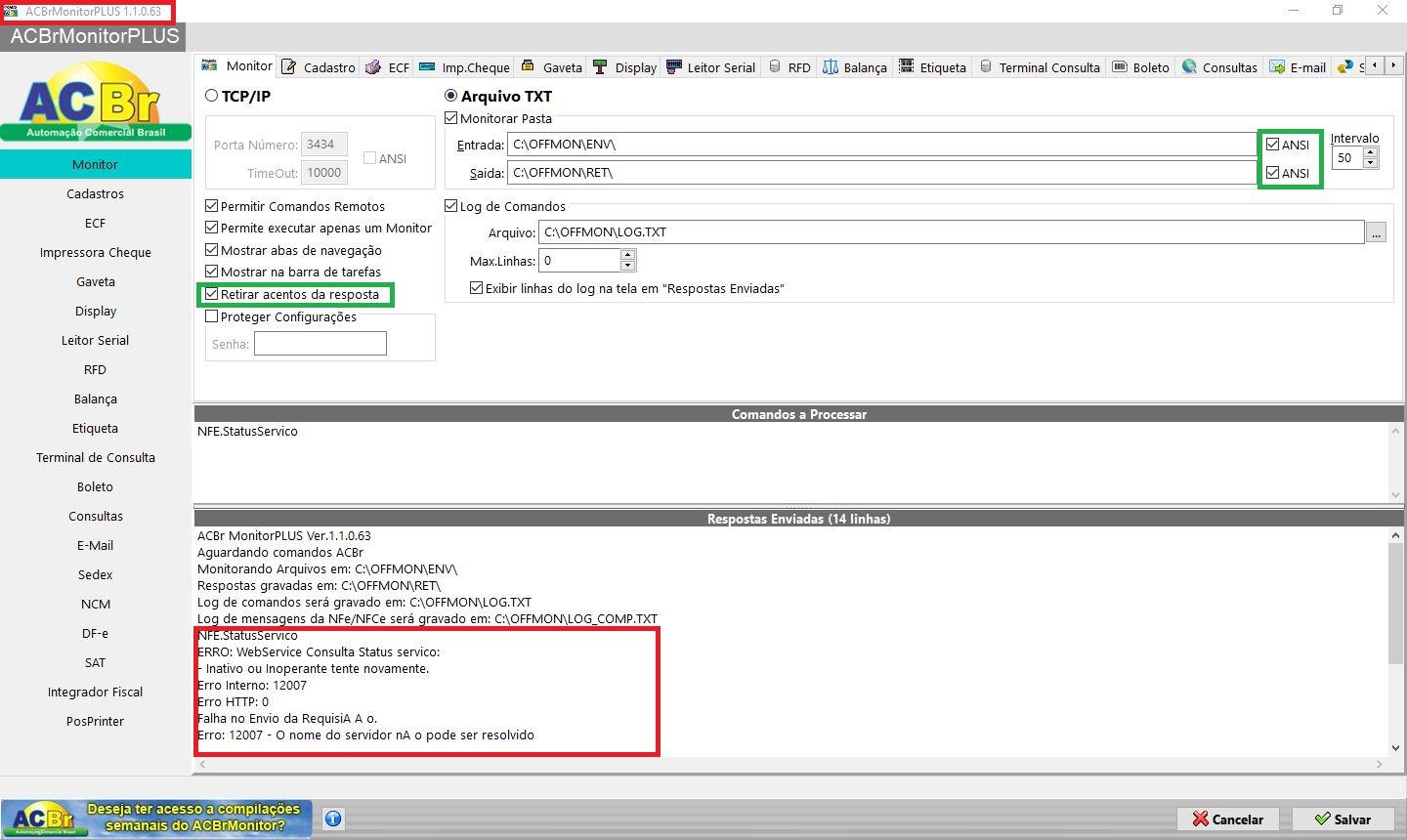Click the Cadastro tab pencil icon

click(289, 66)
